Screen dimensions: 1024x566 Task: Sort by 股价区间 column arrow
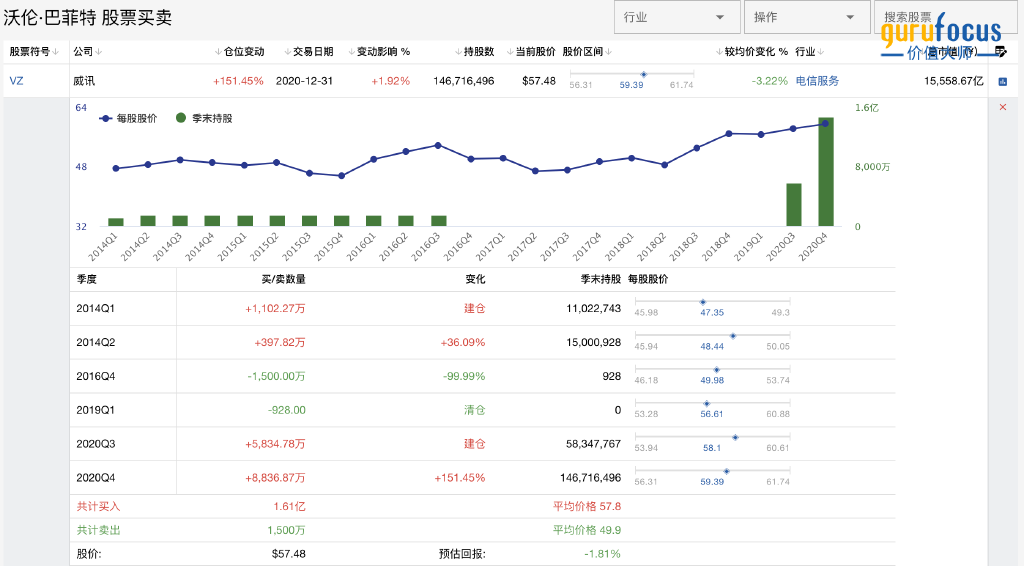coord(609,52)
